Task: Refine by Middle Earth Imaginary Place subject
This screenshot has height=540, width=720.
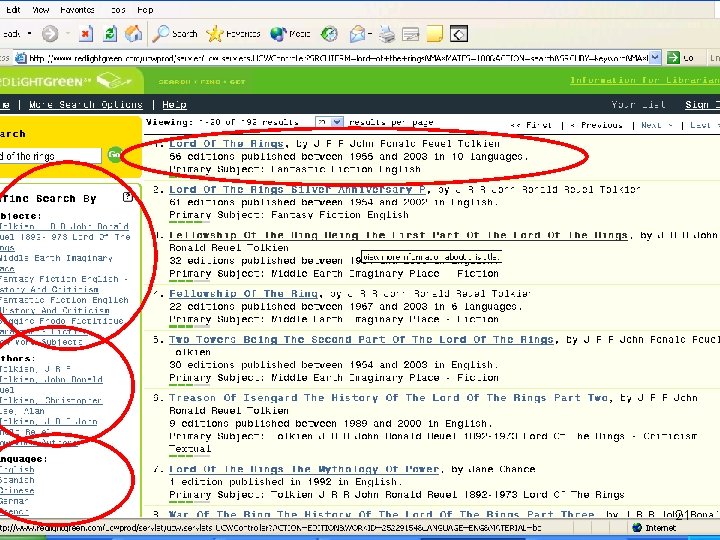Action: pyautogui.click(x=56, y=263)
